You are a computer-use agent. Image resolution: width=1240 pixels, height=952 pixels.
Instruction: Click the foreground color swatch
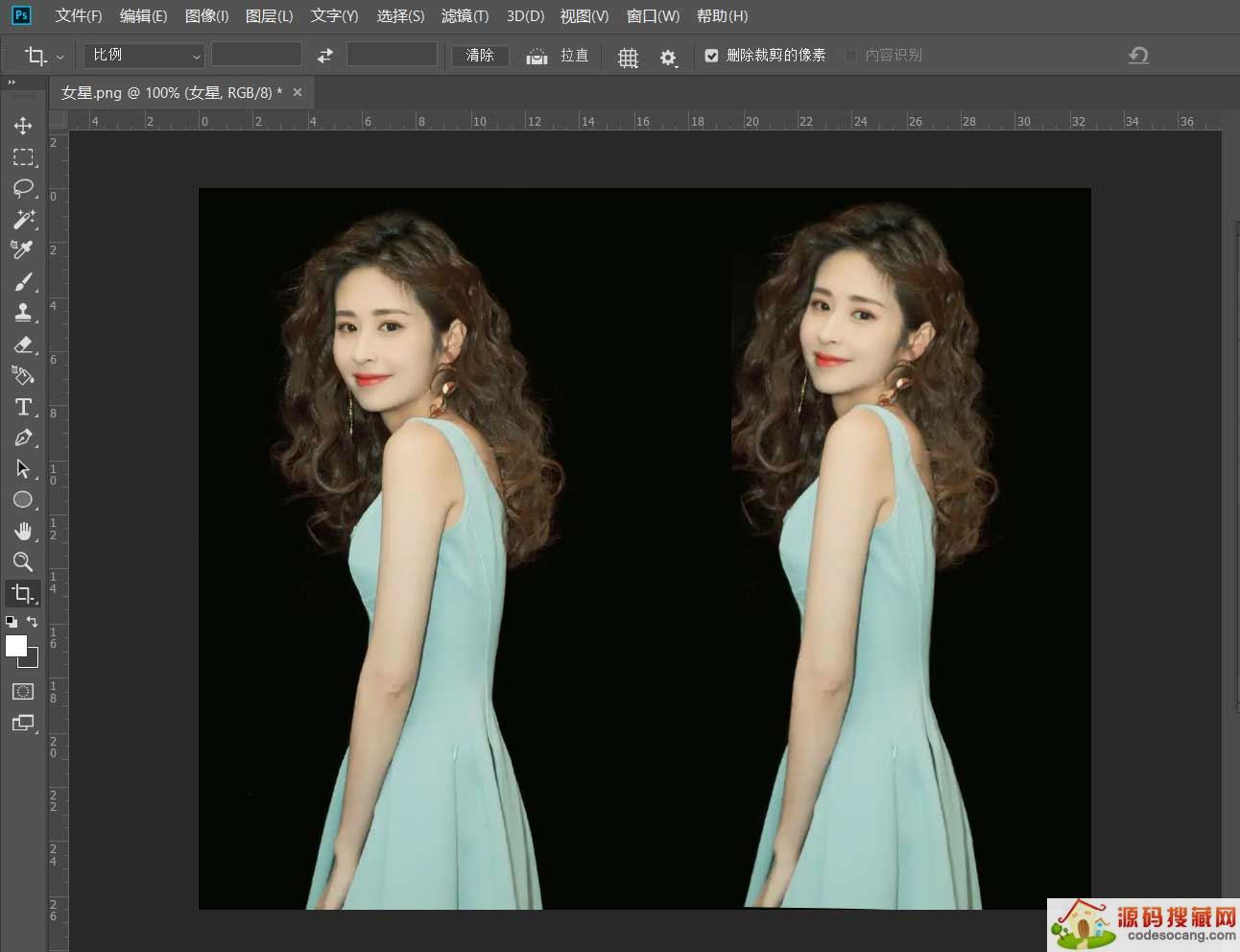pyautogui.click(x=16, y=646)
